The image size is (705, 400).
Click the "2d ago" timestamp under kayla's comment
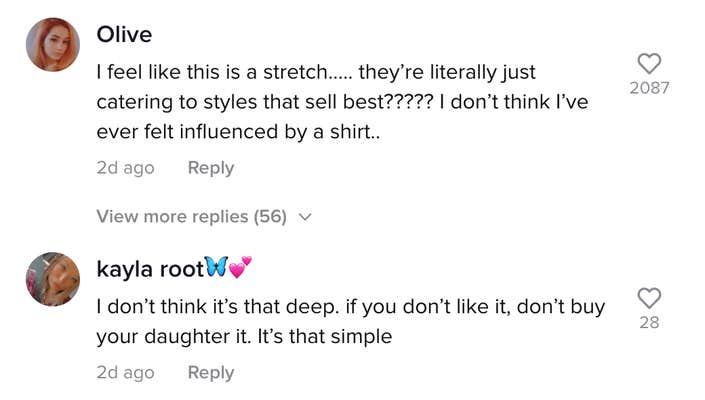click(125, 372)
